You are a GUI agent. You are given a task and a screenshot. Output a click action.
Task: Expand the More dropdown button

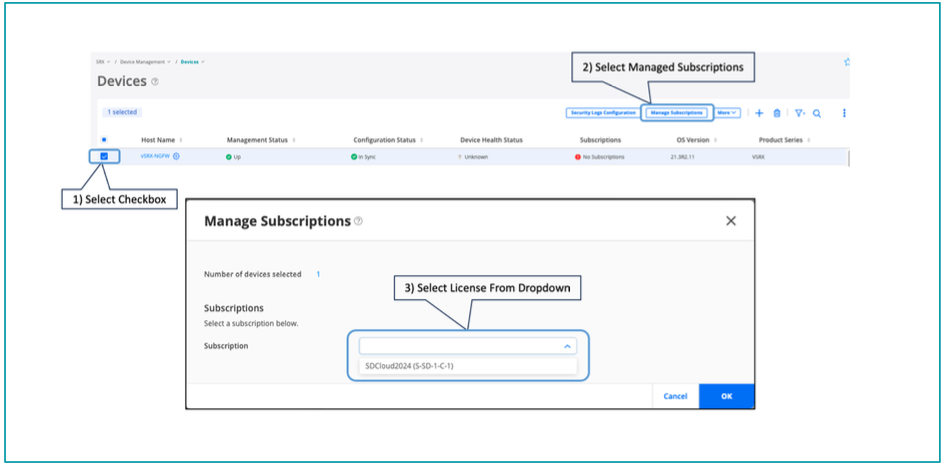click(x=728, y=113)
